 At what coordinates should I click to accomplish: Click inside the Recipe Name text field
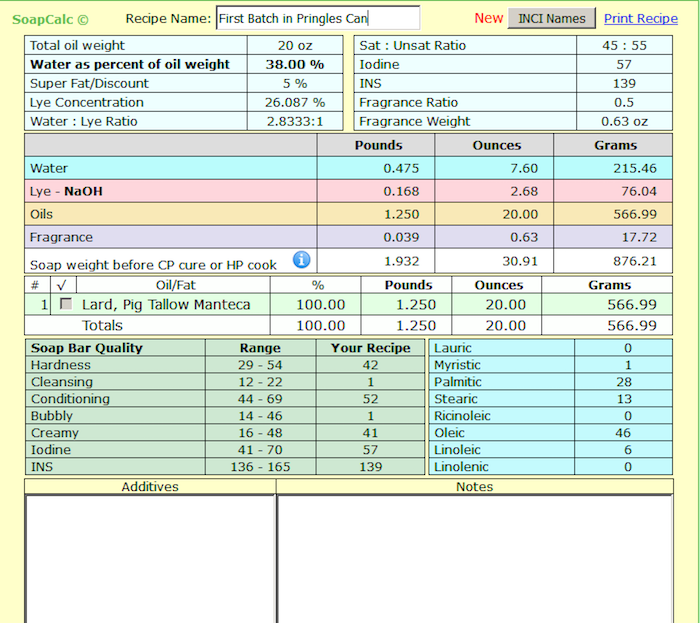(317, 18)
